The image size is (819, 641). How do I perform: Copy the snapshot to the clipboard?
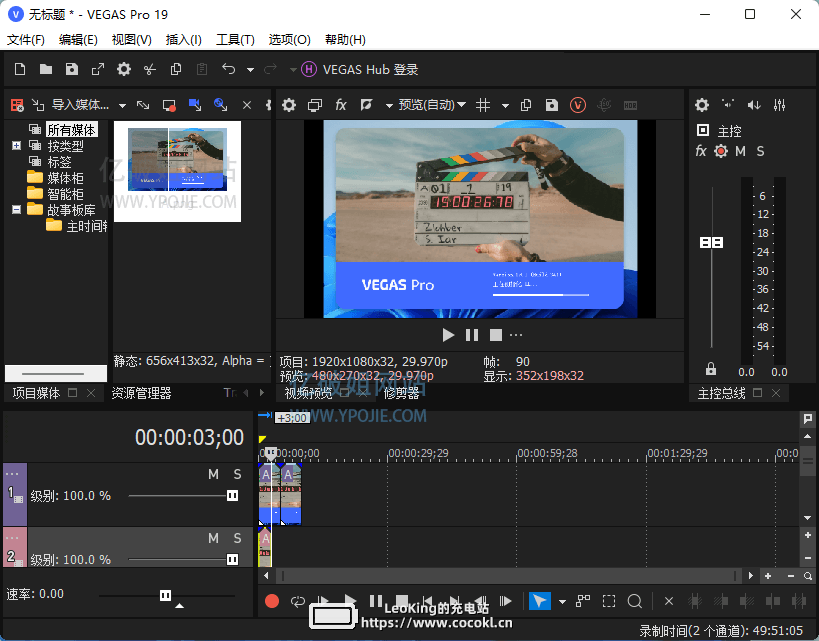[x=526, y=105]
